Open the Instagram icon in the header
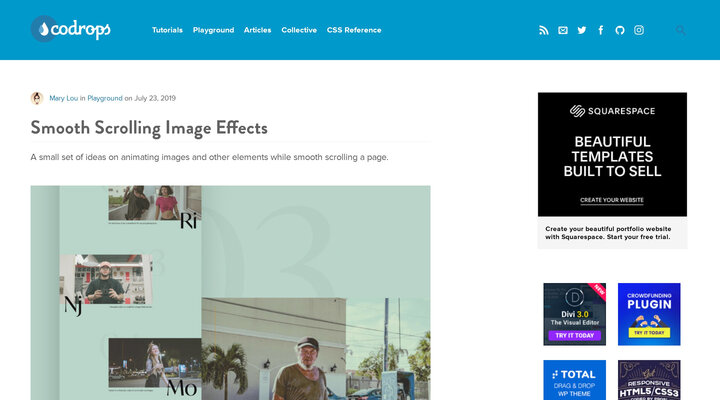The height and width of the screenshot is (400, 720). tap(639, 30)
